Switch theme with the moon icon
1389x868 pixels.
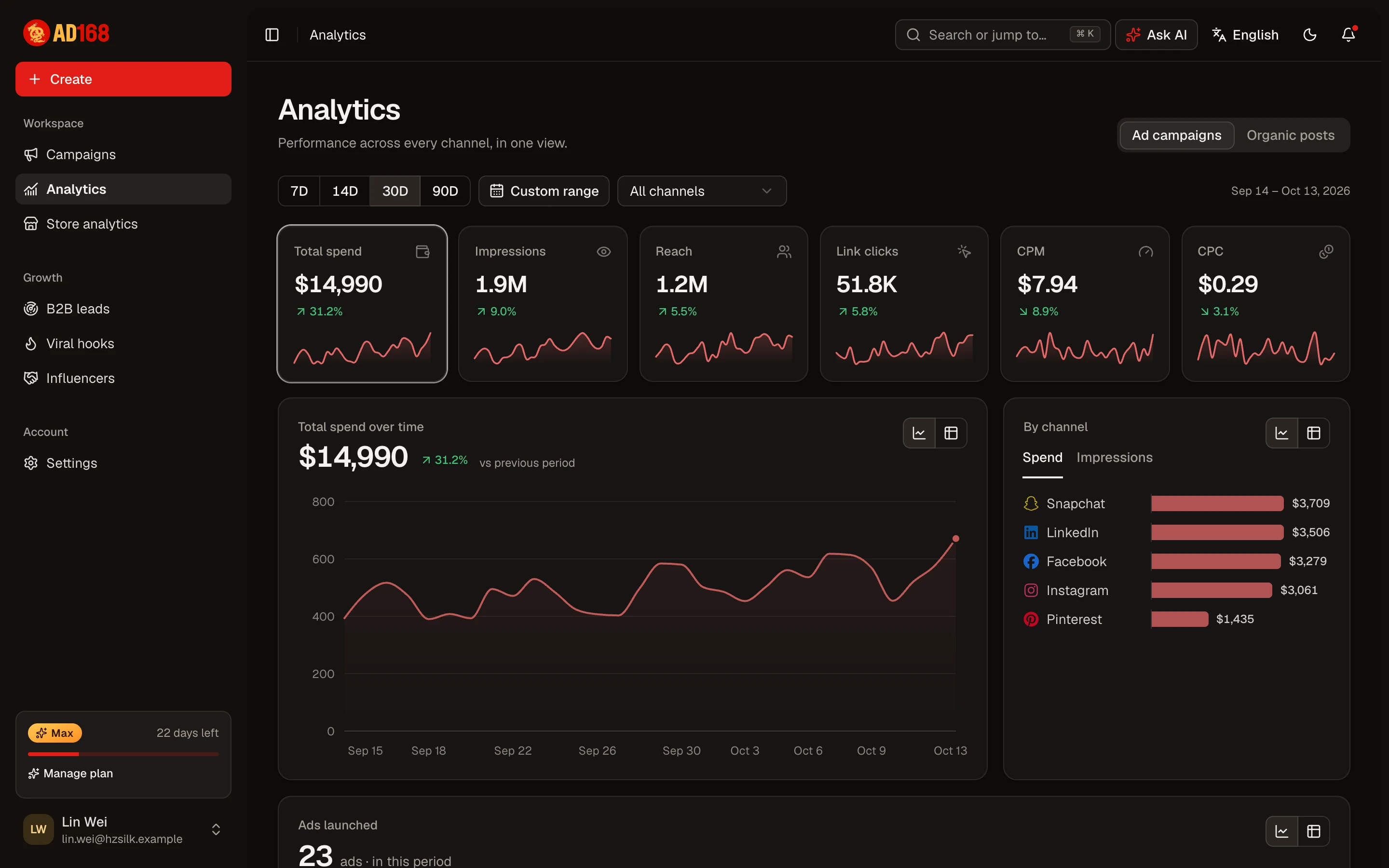click(x=1310, y=35)
